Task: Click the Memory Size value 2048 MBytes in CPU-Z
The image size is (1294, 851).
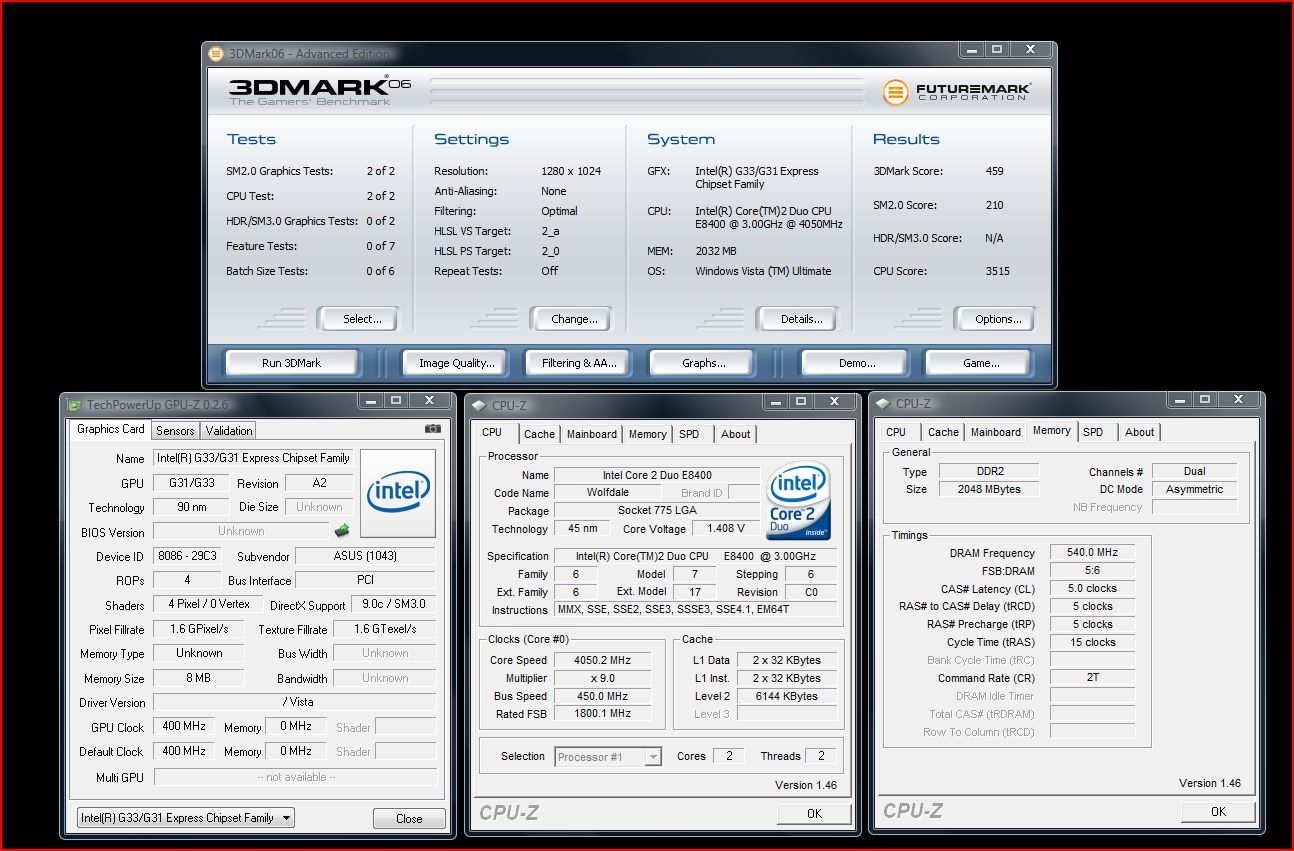Action: 989,489
